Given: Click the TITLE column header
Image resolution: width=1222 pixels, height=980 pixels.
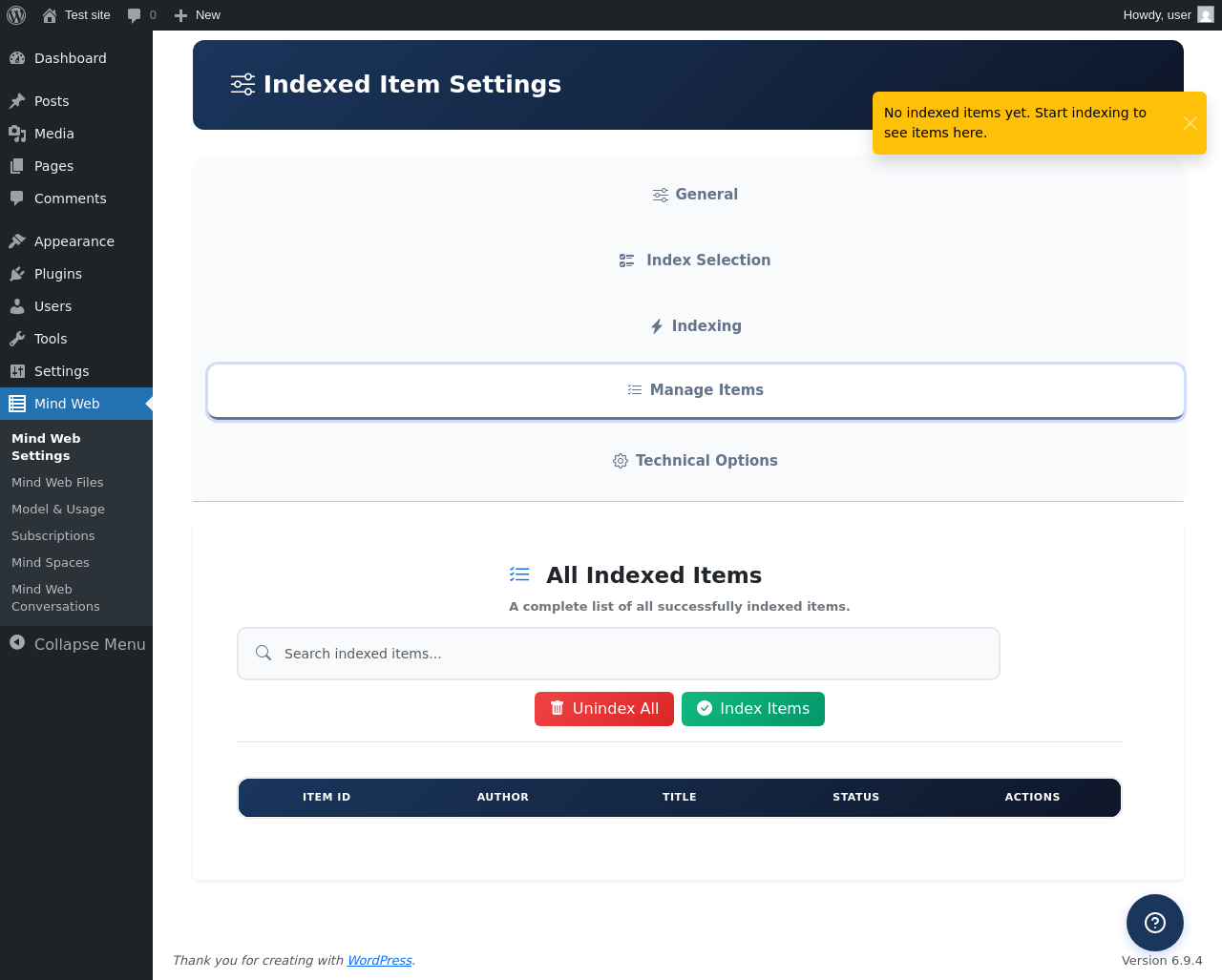Looking at the screenshot, I should click(680, 798).
